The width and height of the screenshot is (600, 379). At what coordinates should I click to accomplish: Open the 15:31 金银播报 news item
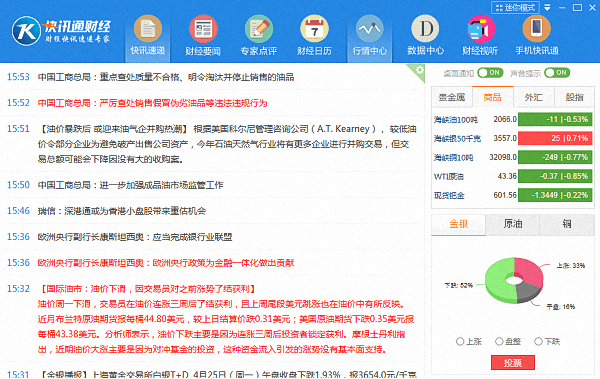[227, 374]
